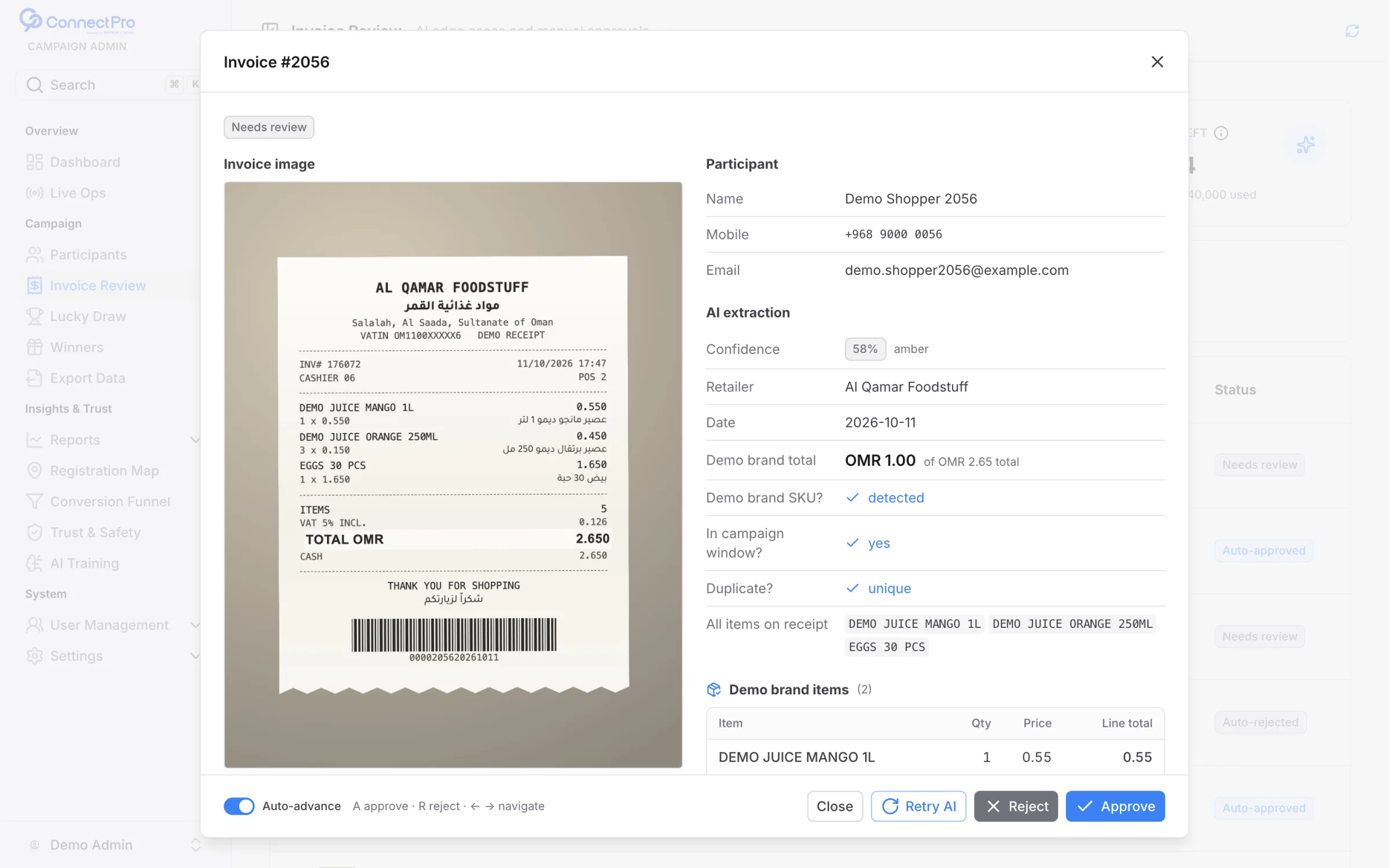1389x868 pixels.
Task: Click the email demo.shopper2056@example.com
Action: [x=957, y=270]
